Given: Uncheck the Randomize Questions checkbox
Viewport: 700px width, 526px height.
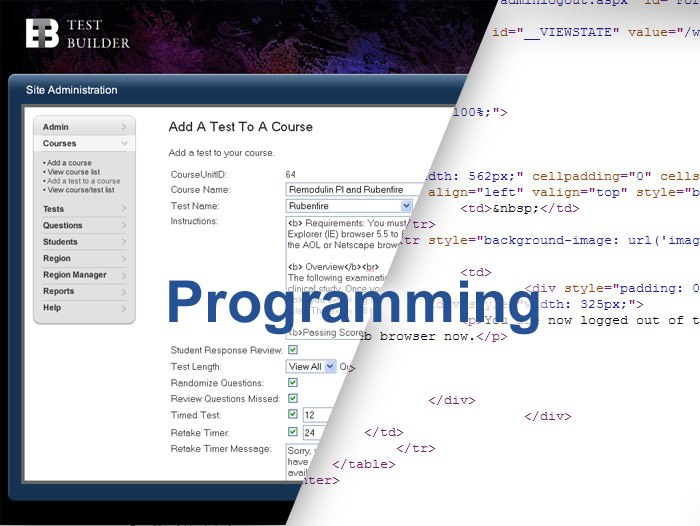Looking at the screenshot, I should [293, 383].
